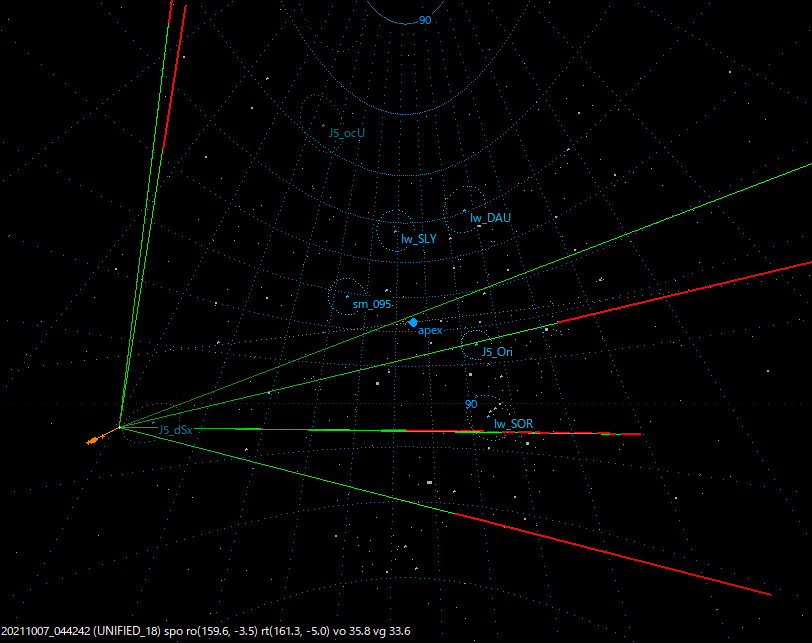This screenshot has width=812, height=643.
Task: Select the lw_SOR shower label
Action: pyautogui.click(x=512, y=423)
